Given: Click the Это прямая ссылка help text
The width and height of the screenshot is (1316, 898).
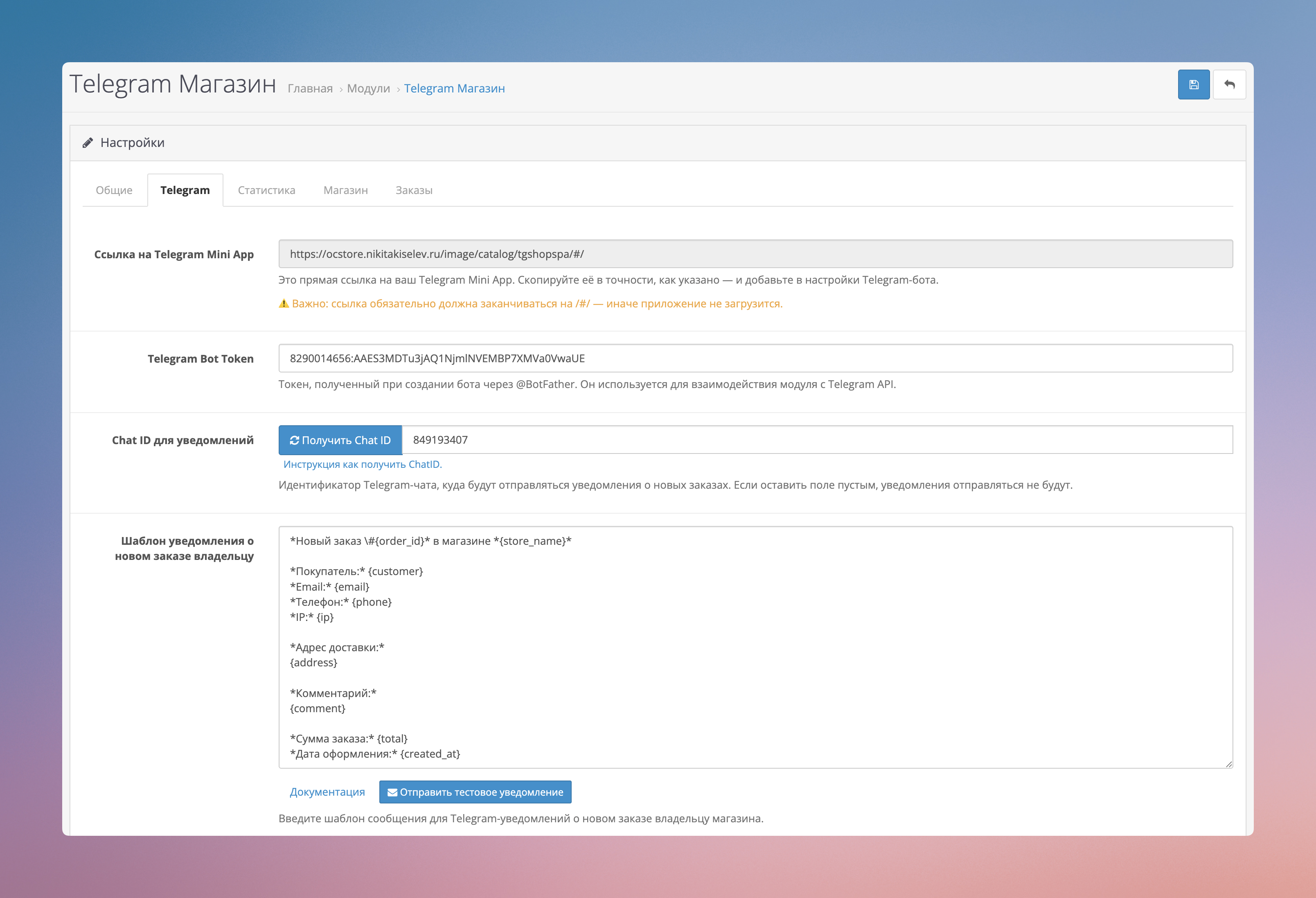Looking at the screenshot, I should [x=609, y=280].
